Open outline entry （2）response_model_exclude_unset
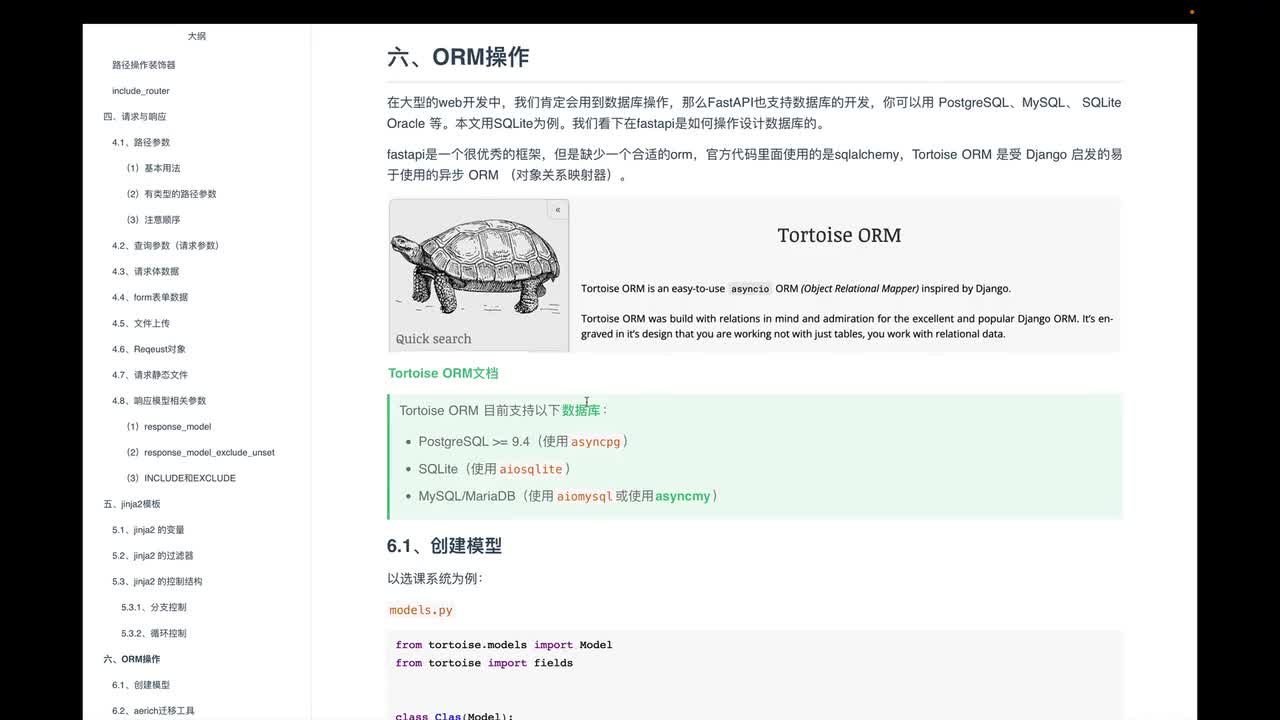The width and height of the screenshot is (1280, 720). coord(198,453)
